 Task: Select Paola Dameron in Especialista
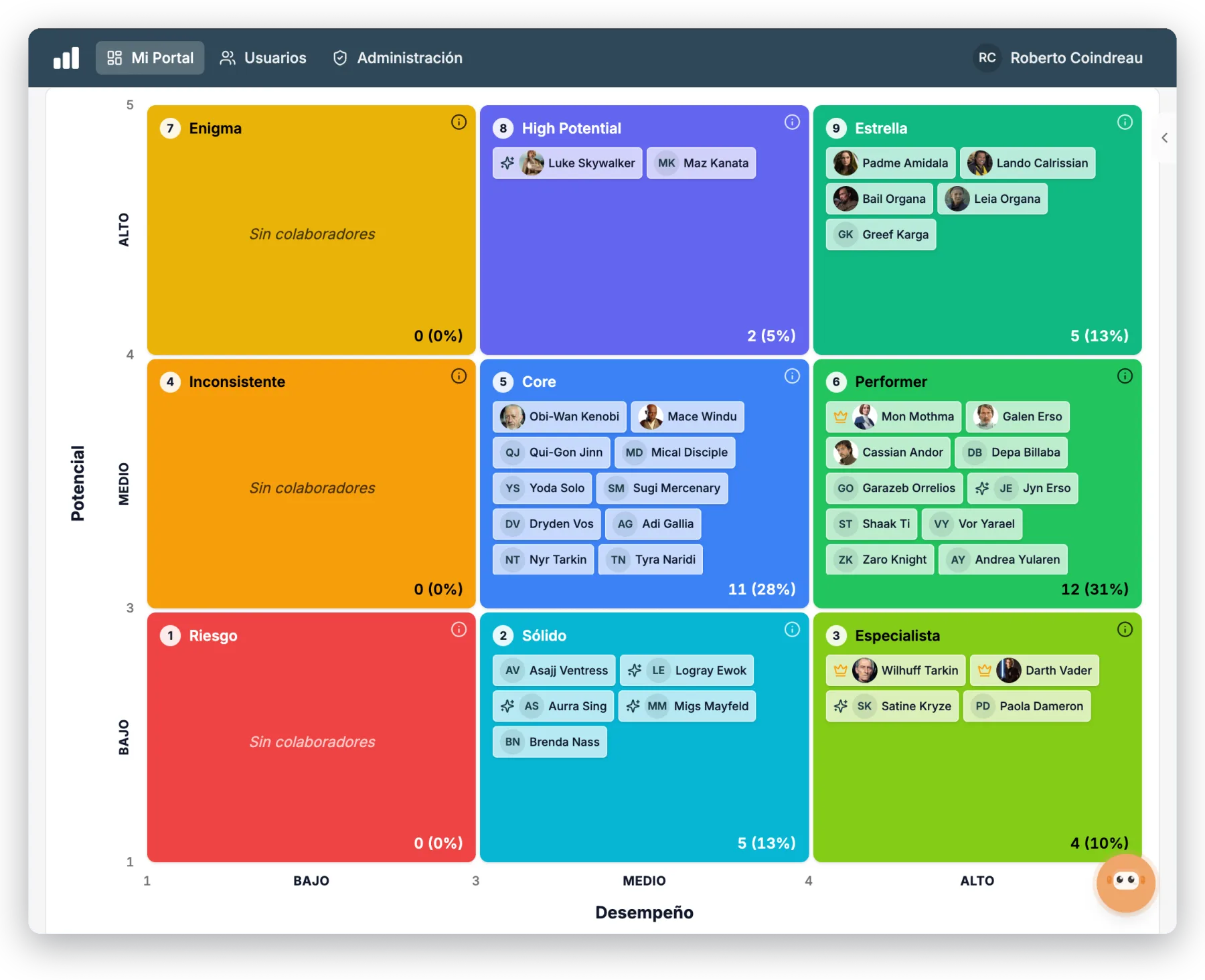coord(1027,706)
